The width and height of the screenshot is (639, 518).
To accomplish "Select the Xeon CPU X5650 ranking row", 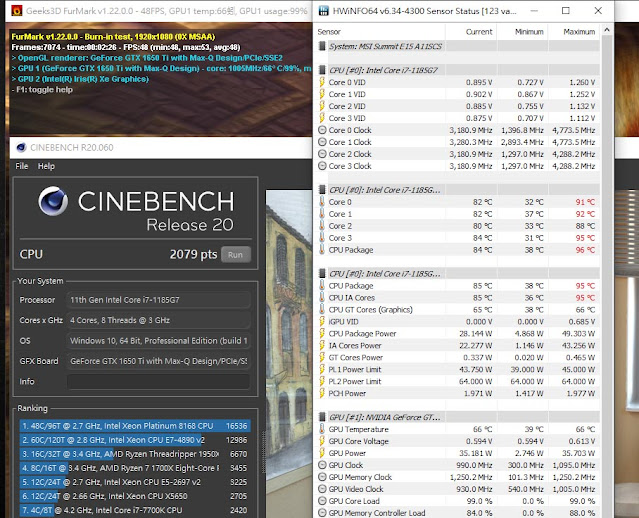I will (x=135, y=496).
